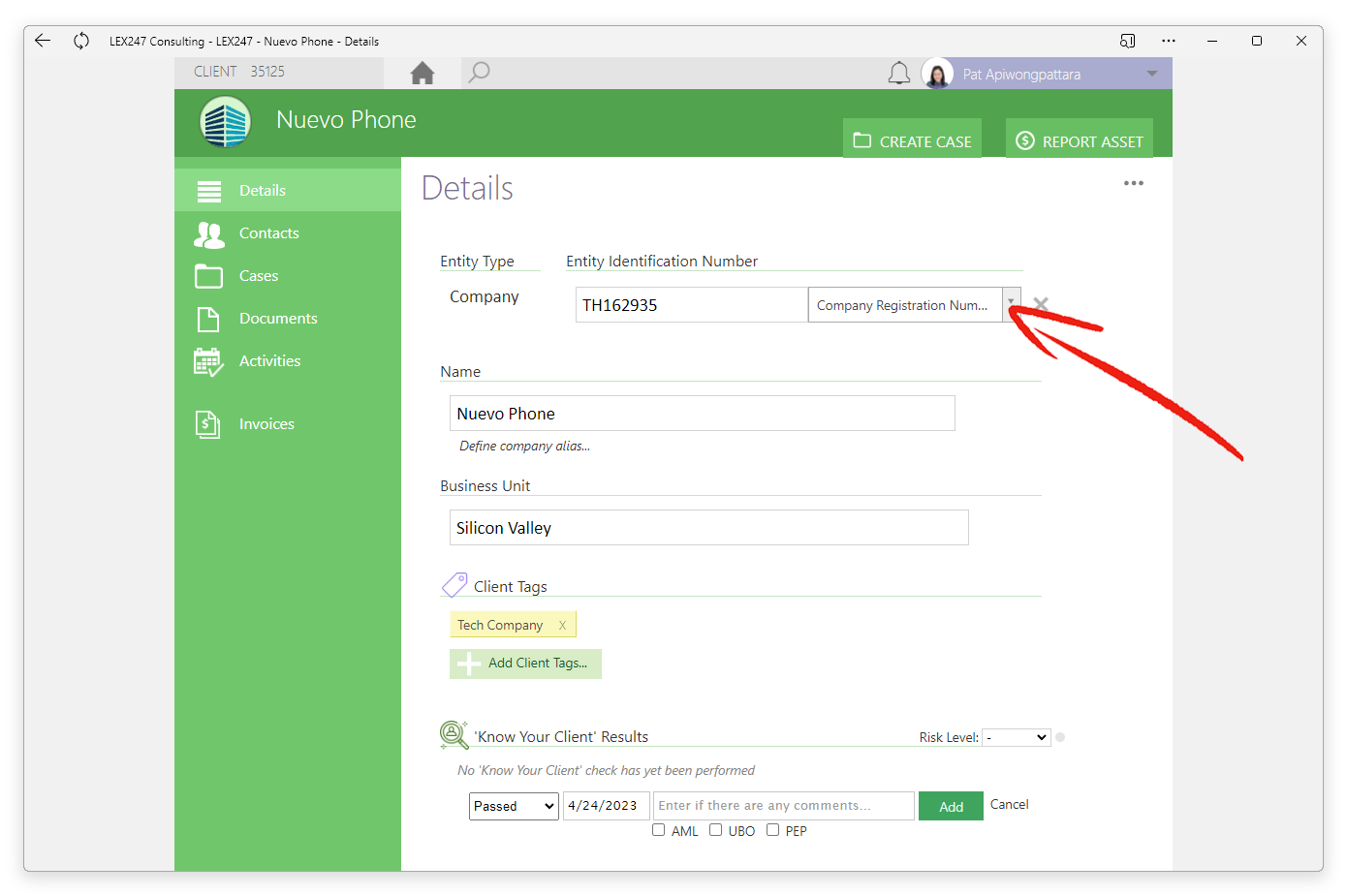Open the Invoices sidebar section
The image size is (1347, 896).
[288, 423]
